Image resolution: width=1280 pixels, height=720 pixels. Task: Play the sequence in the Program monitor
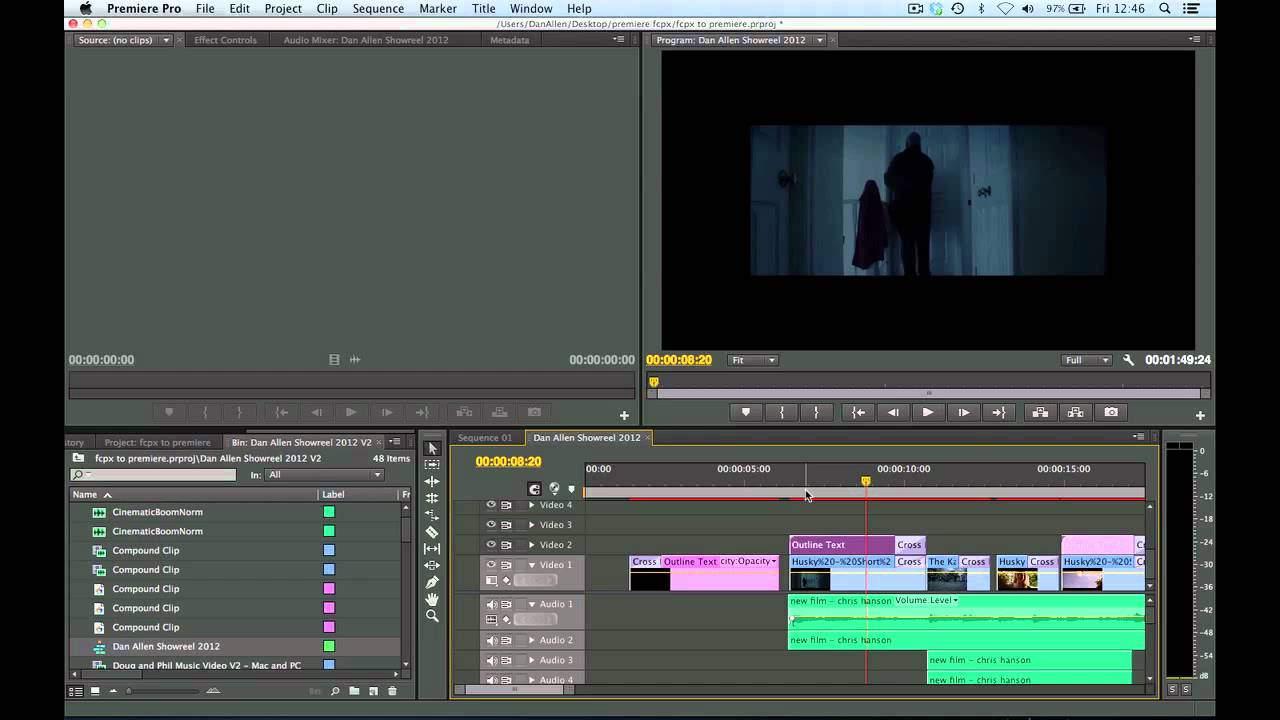pos(928,412)
